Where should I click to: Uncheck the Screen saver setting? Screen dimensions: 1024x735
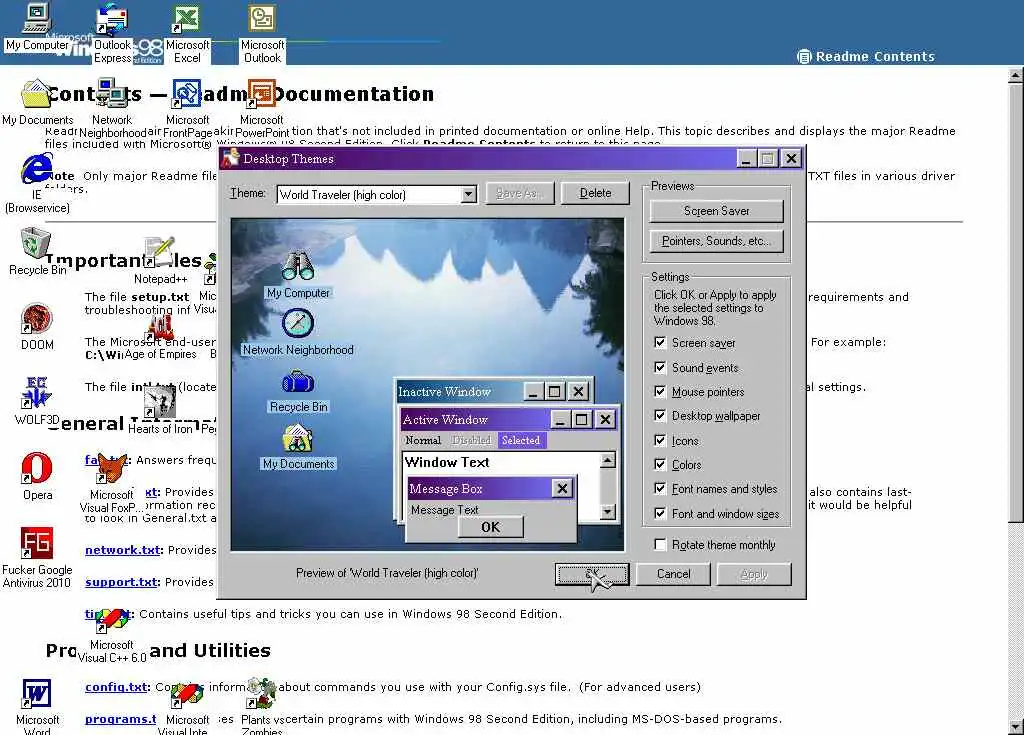click(x=660, y=342)
